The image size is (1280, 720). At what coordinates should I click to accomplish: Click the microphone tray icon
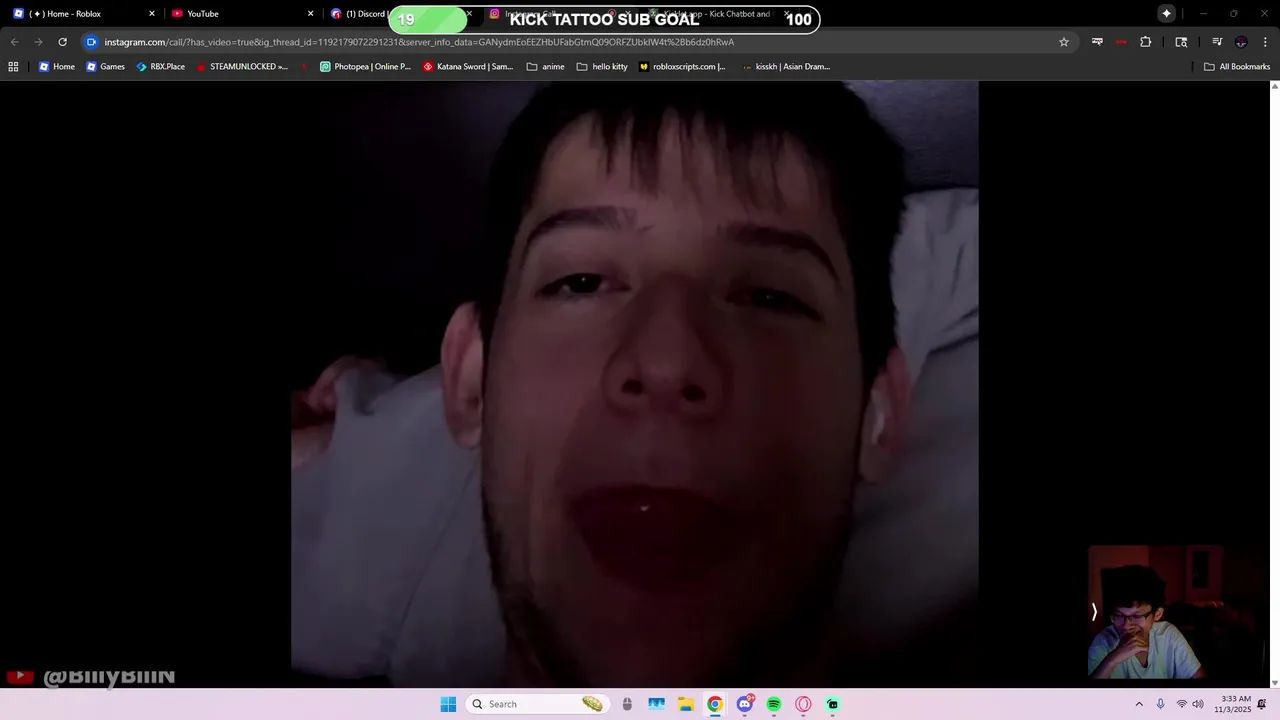pos(1161,704)
